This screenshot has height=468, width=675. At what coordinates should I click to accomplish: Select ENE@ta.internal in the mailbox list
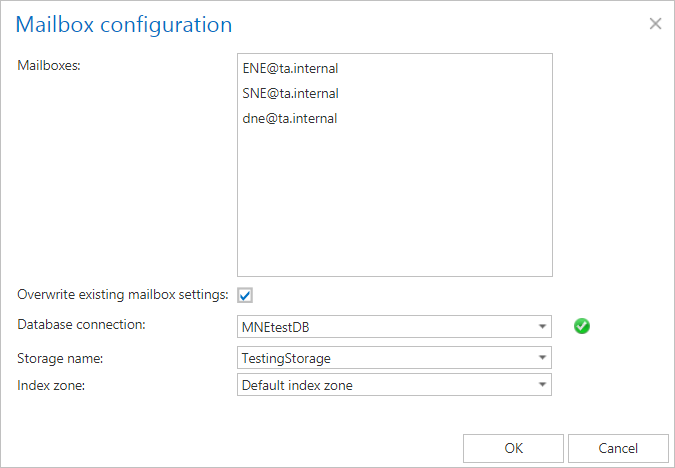tap(290, 69)
